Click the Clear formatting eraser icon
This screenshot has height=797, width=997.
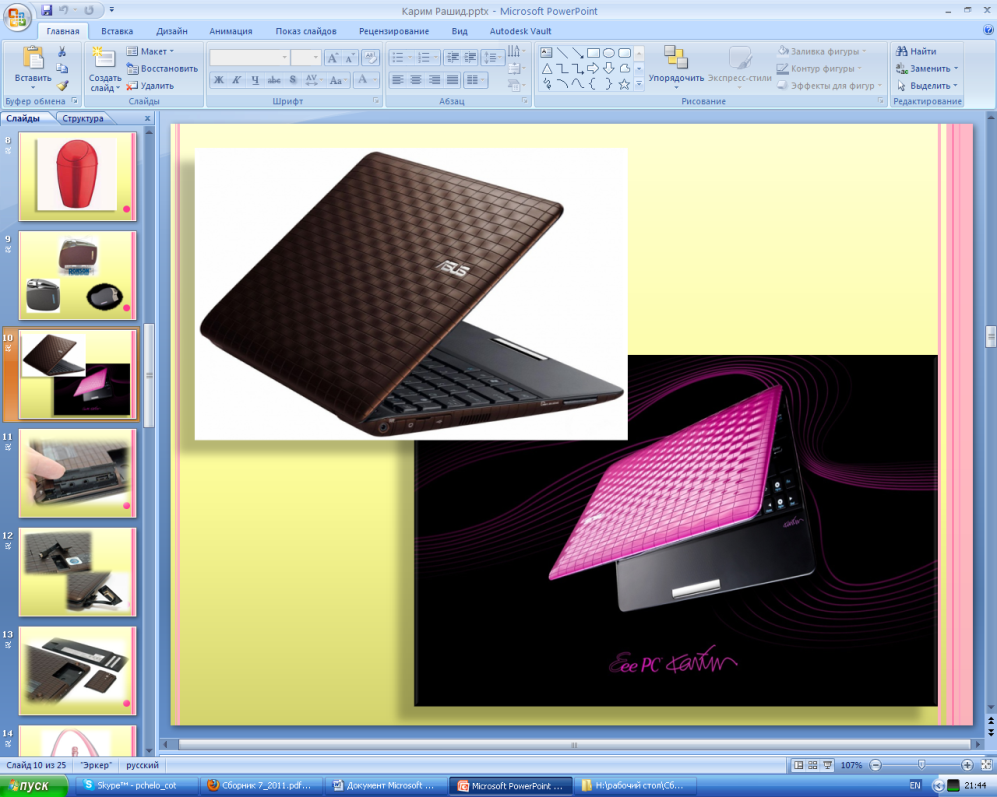(370, 58)
